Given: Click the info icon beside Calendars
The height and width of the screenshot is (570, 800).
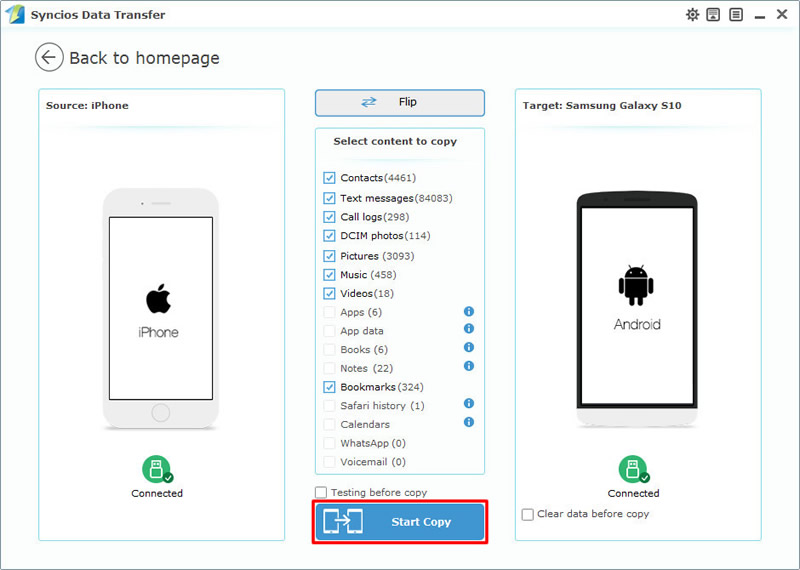Looking at the screenshot, I should (x=469, y=422).
